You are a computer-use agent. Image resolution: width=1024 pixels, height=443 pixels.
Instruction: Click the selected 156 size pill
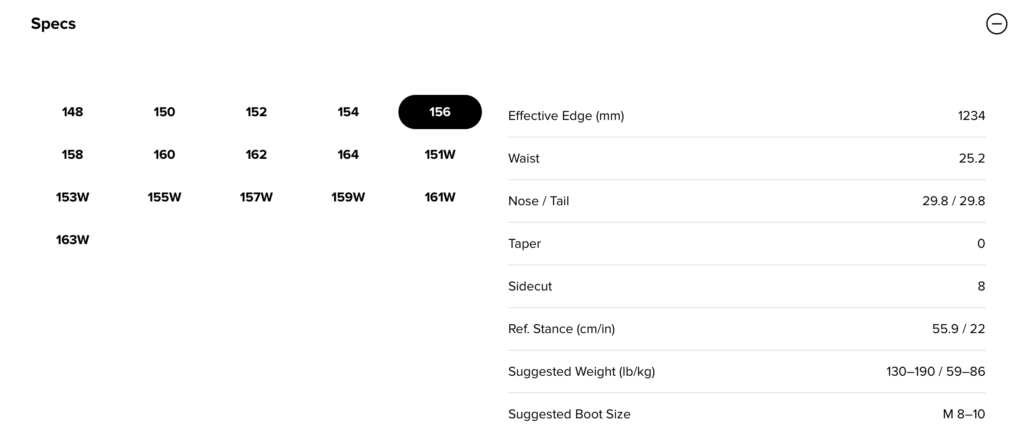click(x=440, y=112)
